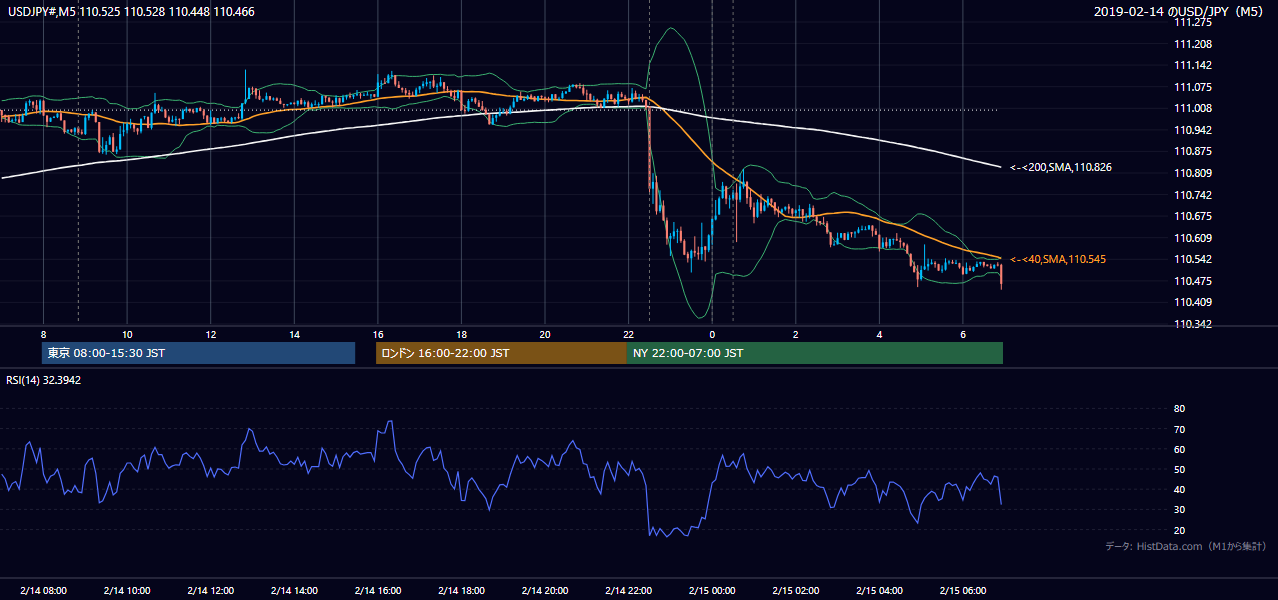
Task: Click hour tick 12 on the price chart axis
Action: tap(211, 333)
